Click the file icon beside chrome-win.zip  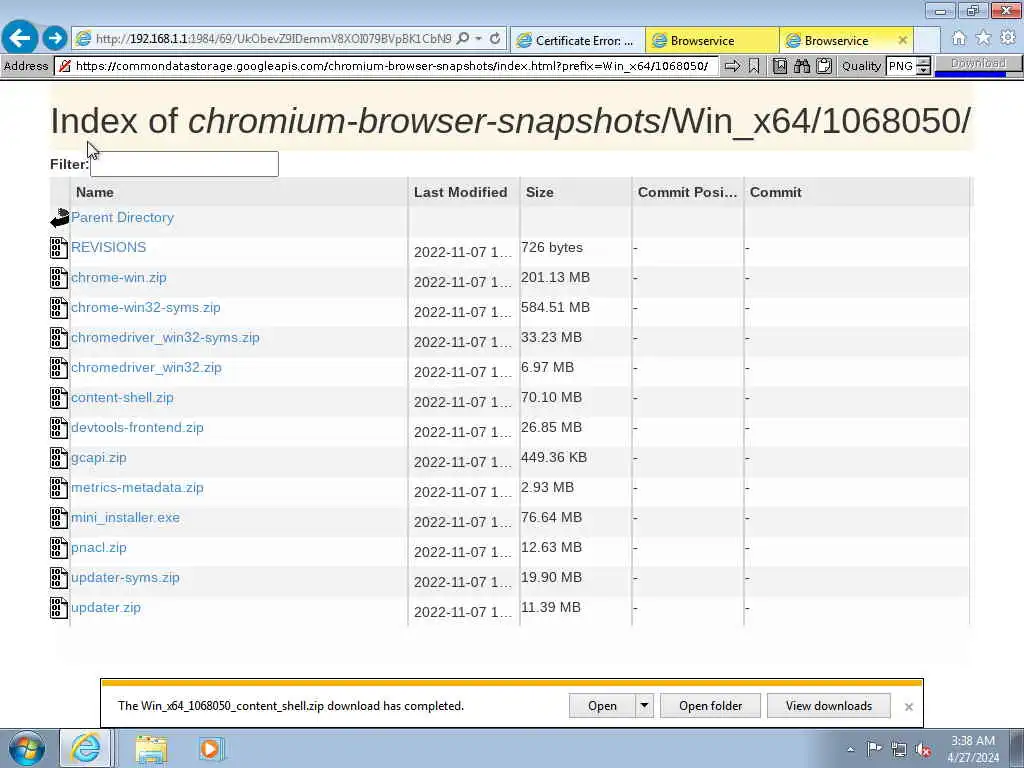59,278
